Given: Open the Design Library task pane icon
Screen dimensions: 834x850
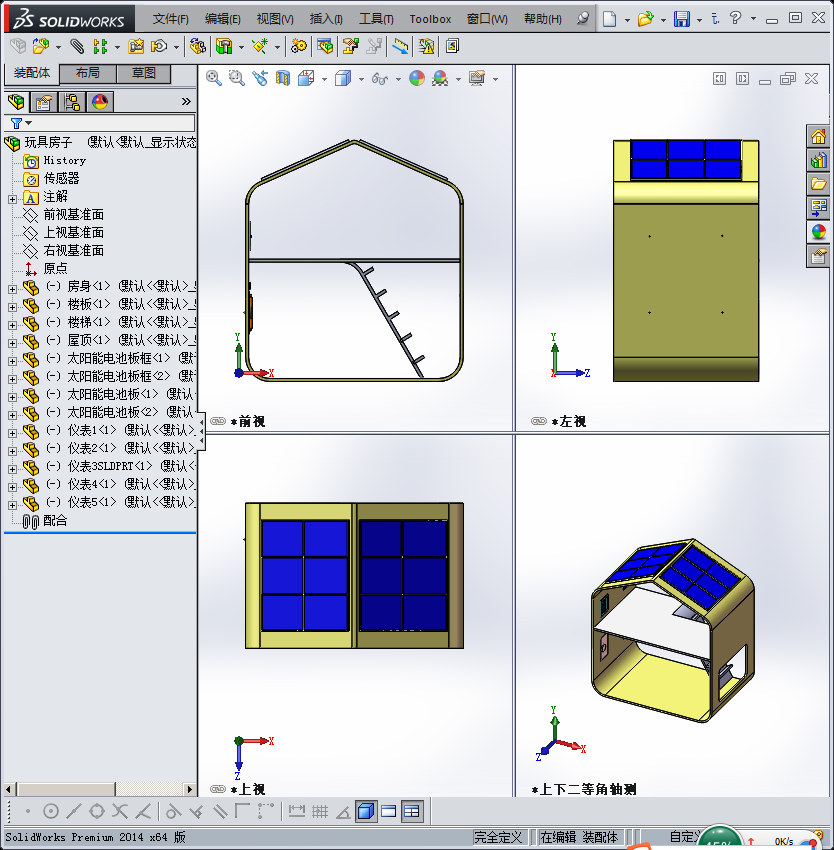Looking at the screenshot, I should 818,160.
